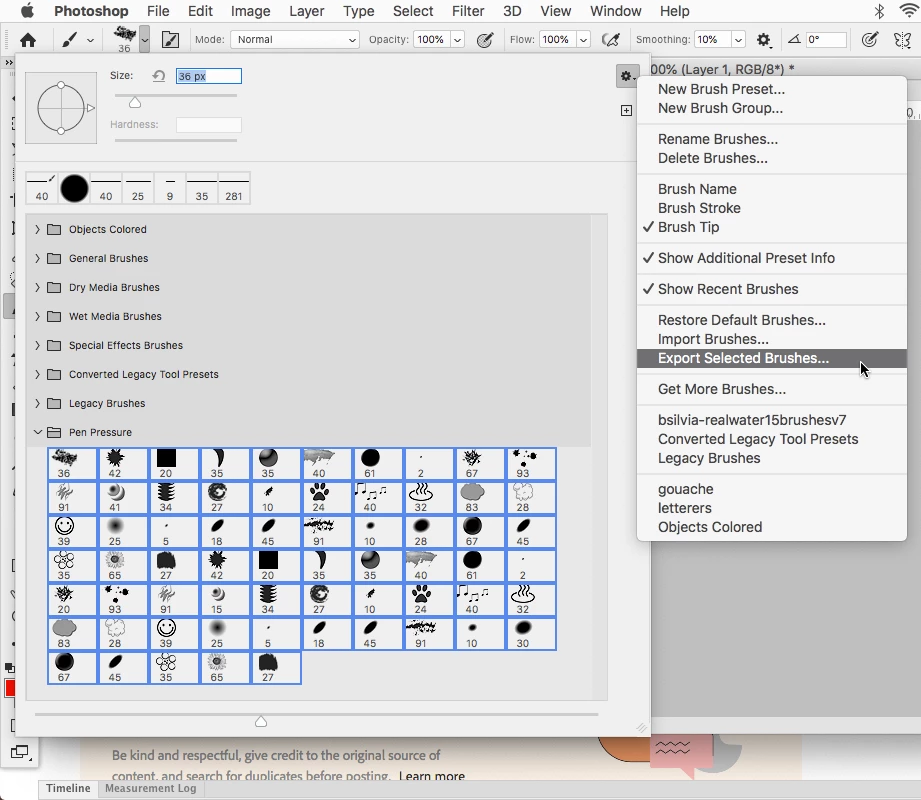
Task: Collapse the Pen Pressure brush group
Action: coord(38,432)
